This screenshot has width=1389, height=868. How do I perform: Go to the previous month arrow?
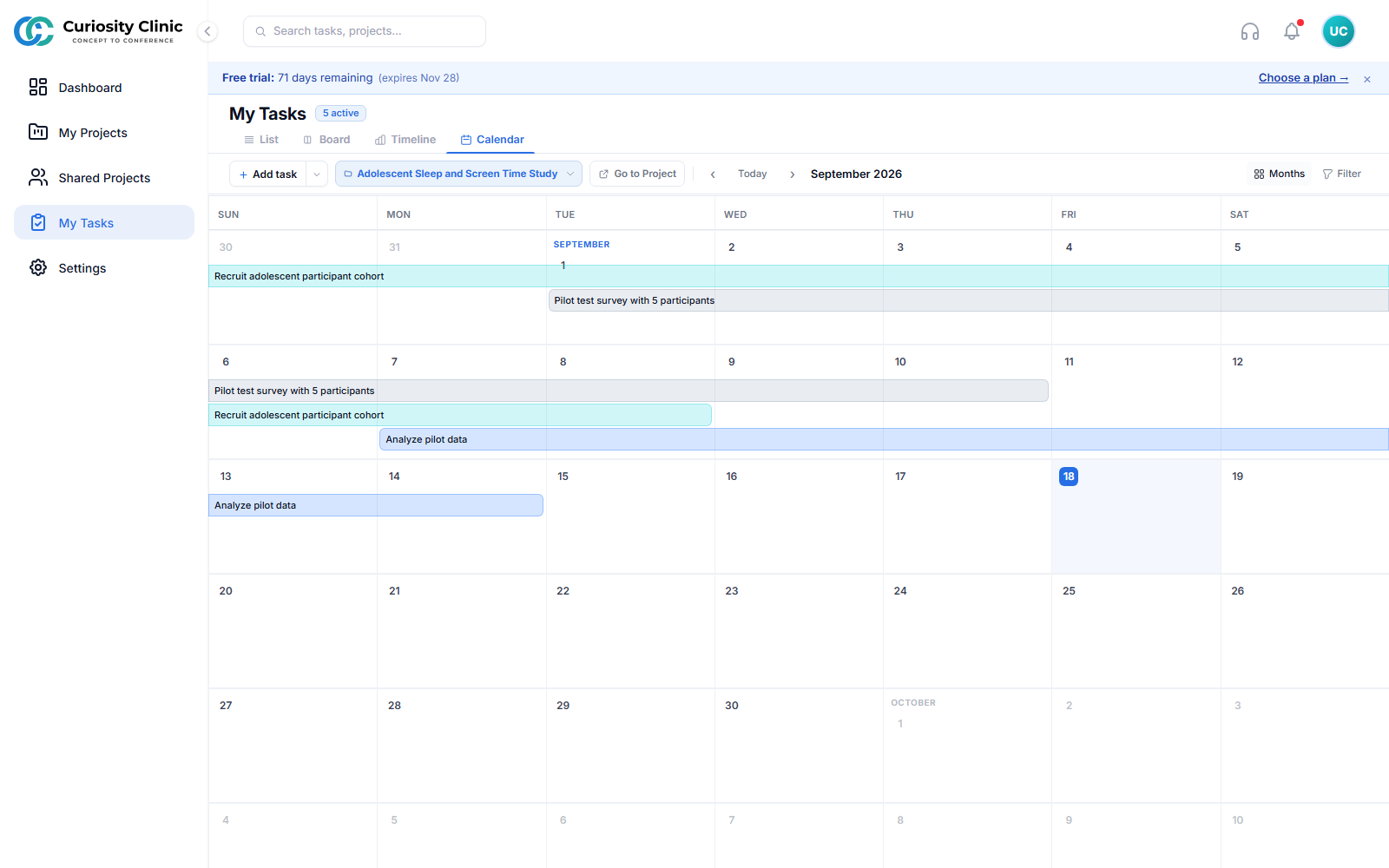[713, 174]
